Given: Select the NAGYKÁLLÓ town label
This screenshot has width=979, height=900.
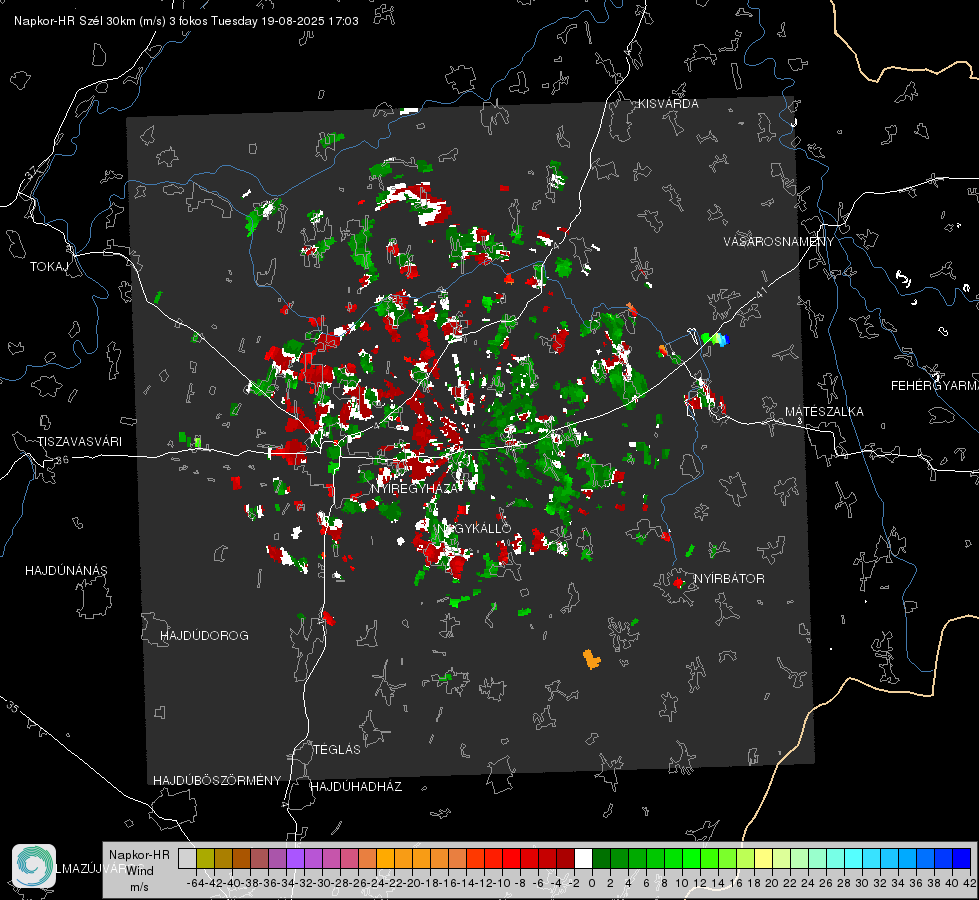Looking at the screenshot, I should tap(475, 528).
